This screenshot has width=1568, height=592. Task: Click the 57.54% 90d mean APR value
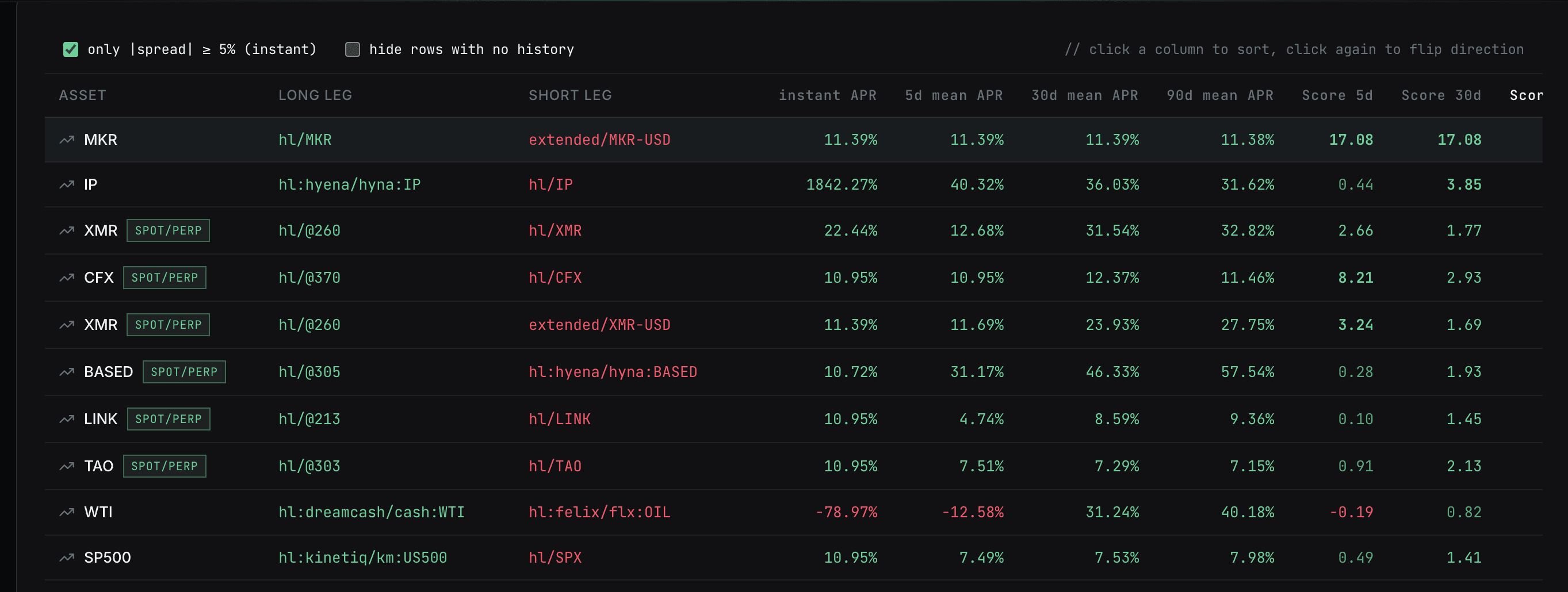pos(1247,372)
